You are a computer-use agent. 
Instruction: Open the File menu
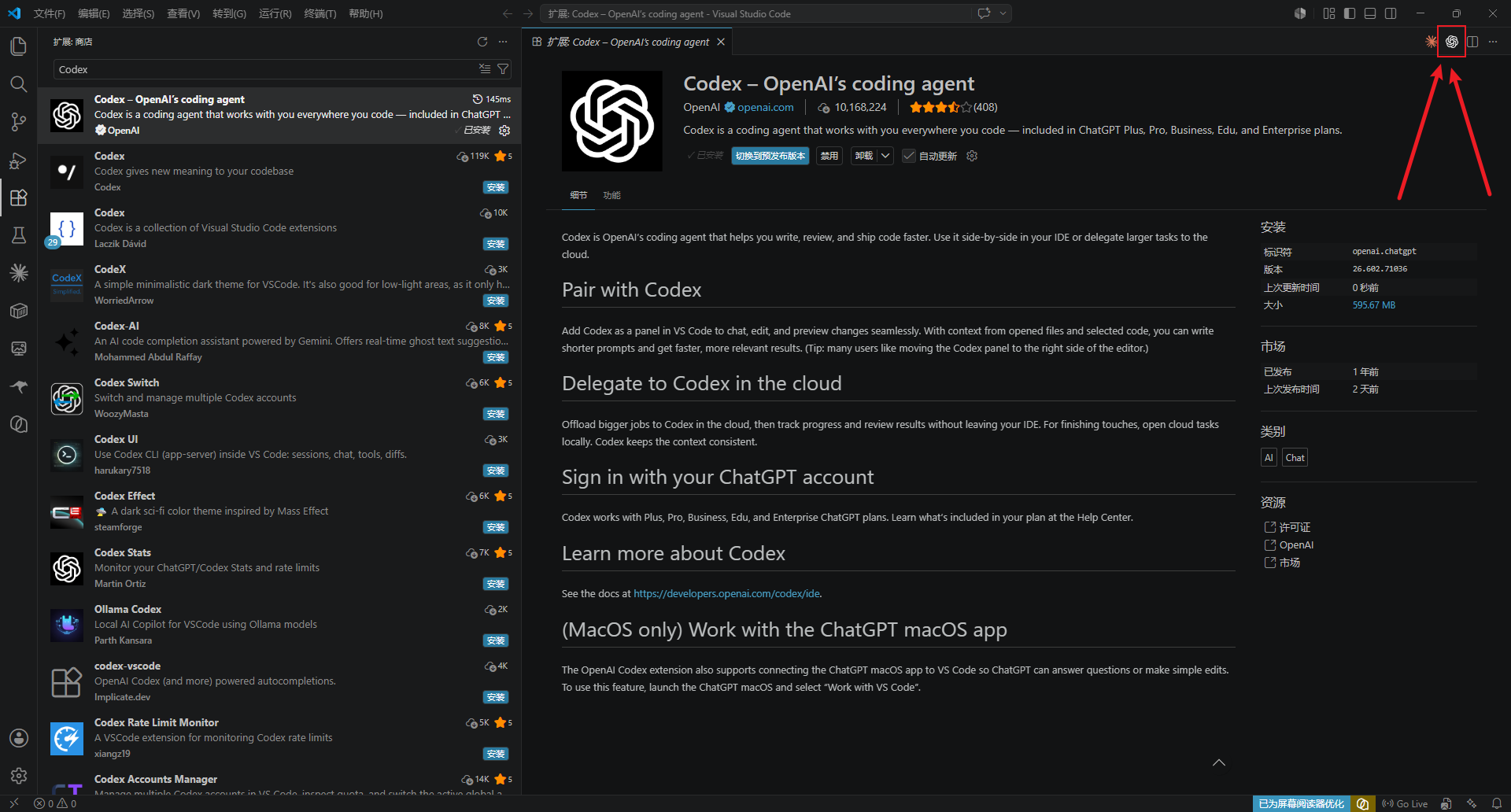50,13
